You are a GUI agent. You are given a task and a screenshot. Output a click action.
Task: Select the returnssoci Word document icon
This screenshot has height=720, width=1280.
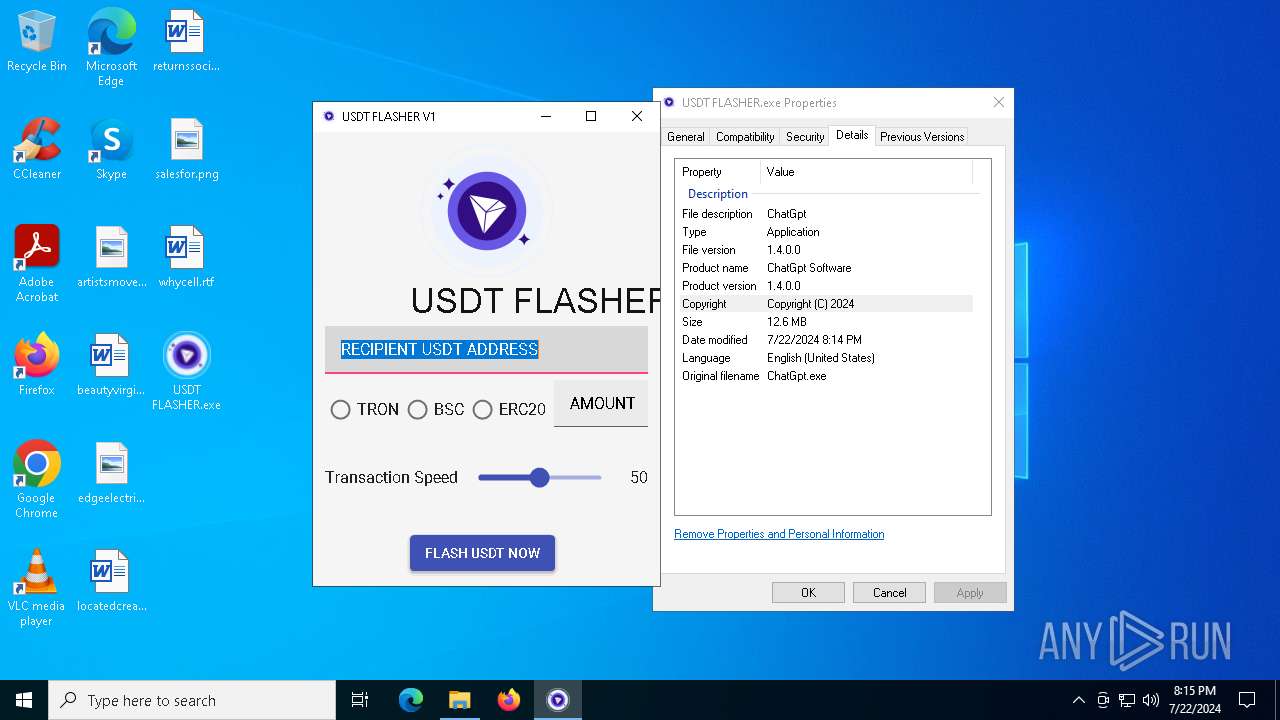click(185, 41)
